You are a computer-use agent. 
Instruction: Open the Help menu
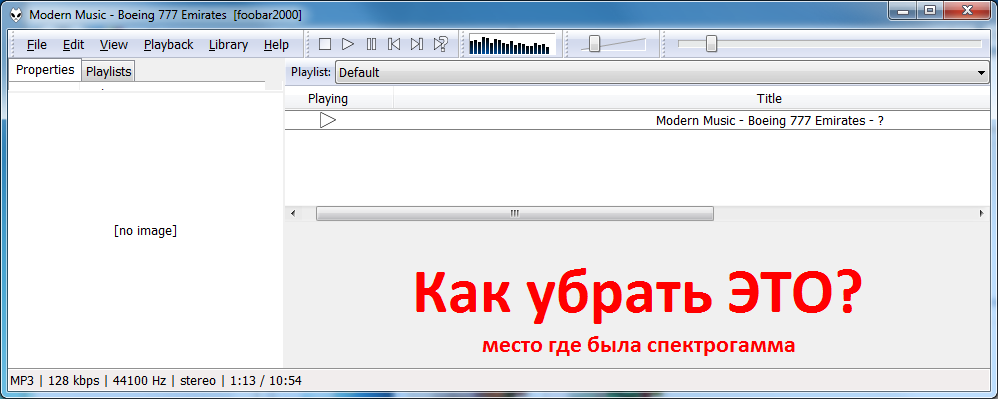point(276,45)
